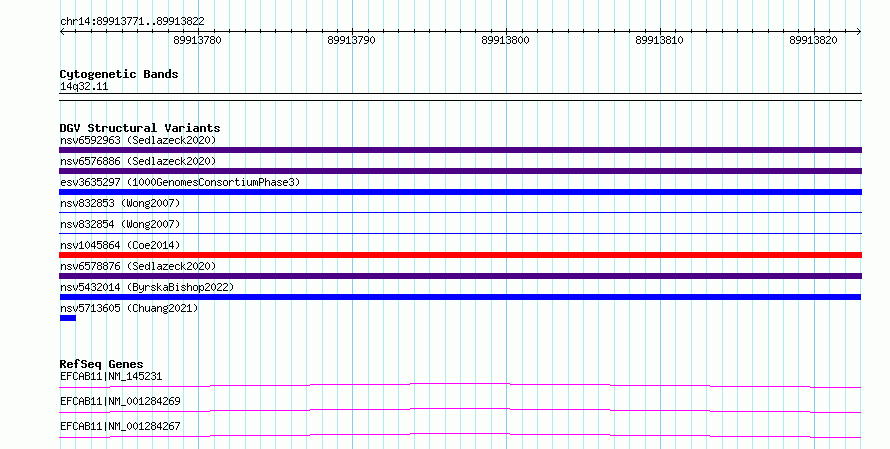Select the DGV Structural Variants track title
This screenshot has height=449, width=890.
point(140,128)
